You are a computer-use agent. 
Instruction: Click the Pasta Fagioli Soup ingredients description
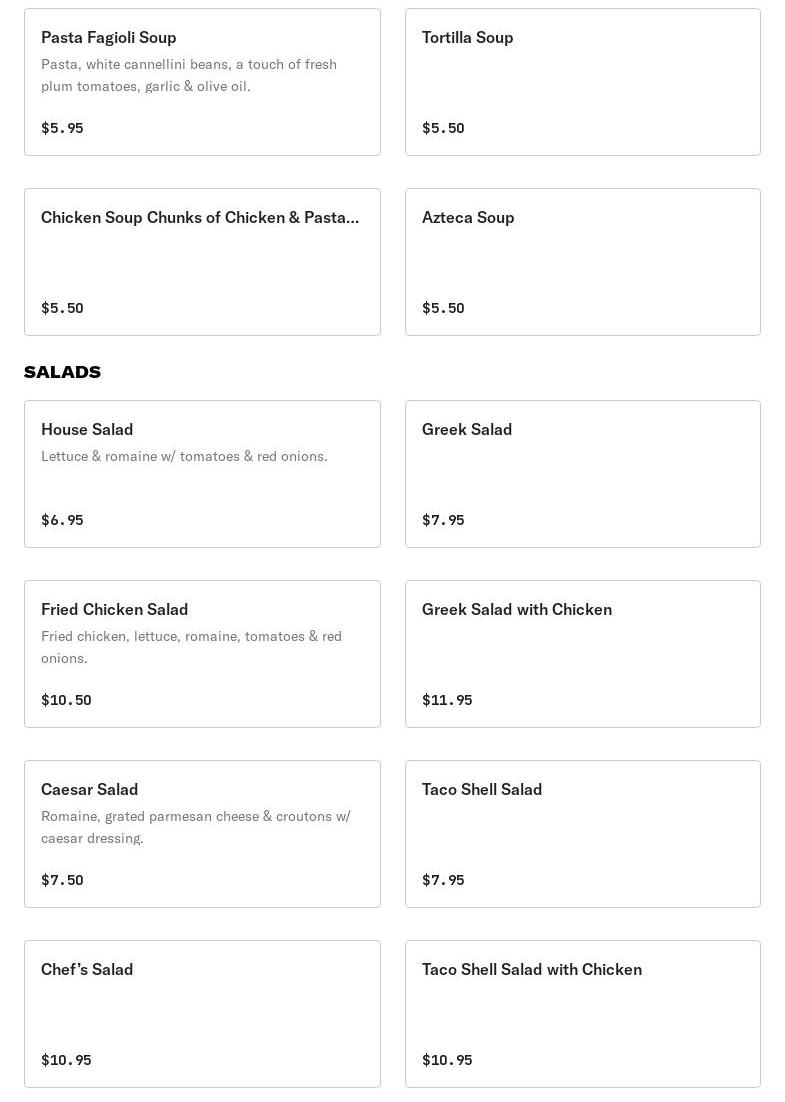click(x=188, y=75)
